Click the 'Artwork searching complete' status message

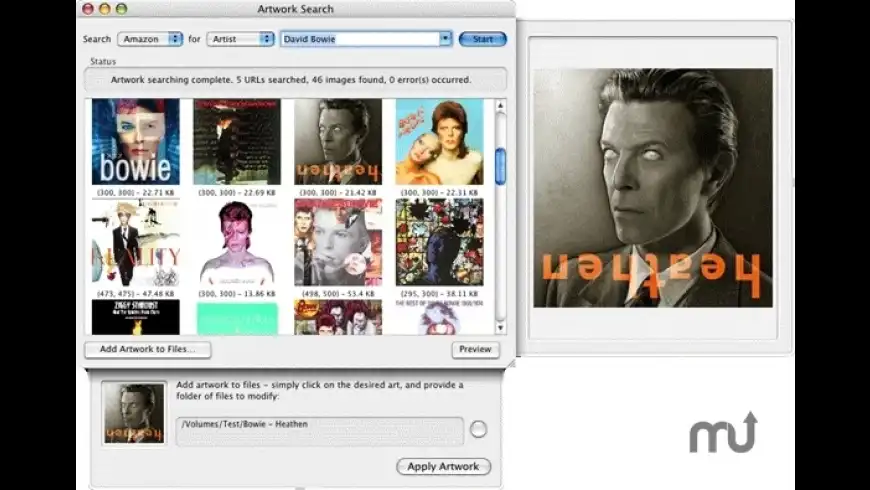pos(291,80)
